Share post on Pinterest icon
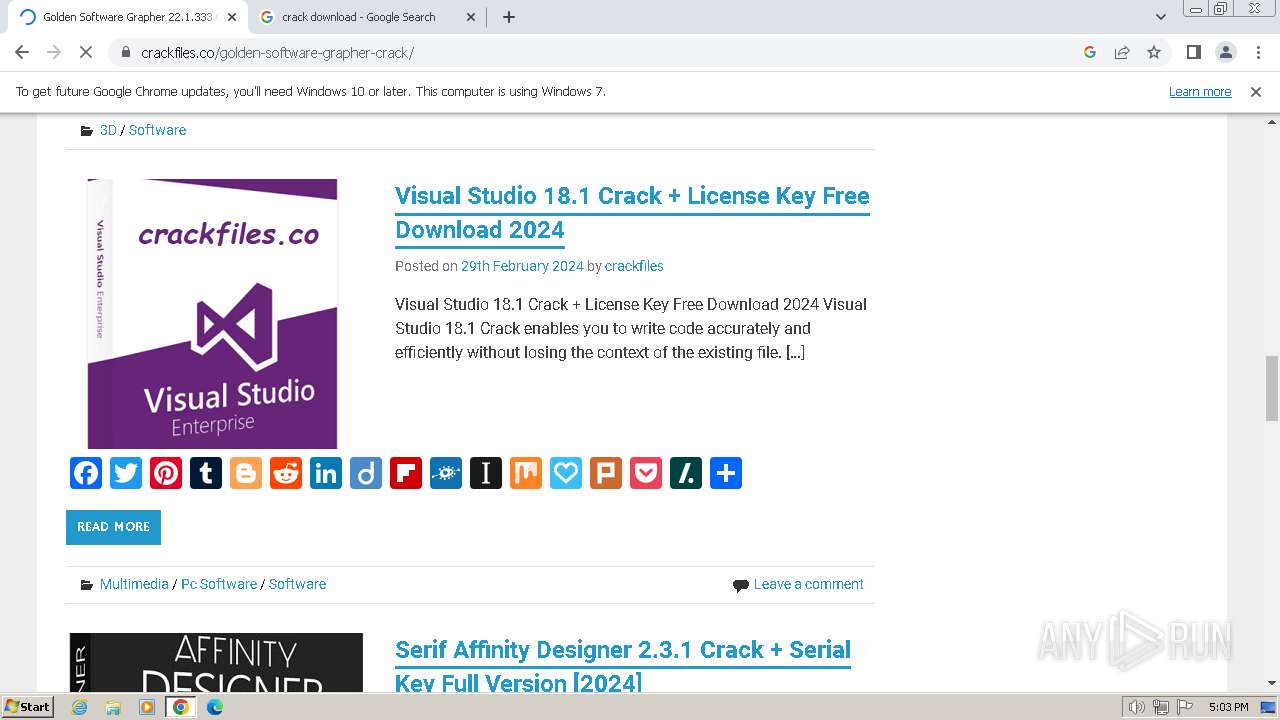This screenshot has width=1280, height=720. click(166, 473)
